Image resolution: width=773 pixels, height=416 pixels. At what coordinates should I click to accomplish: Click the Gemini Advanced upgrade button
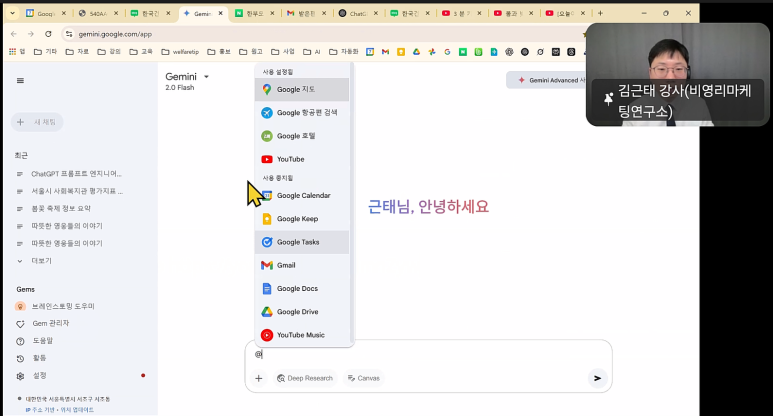click(x=548, y=80)
